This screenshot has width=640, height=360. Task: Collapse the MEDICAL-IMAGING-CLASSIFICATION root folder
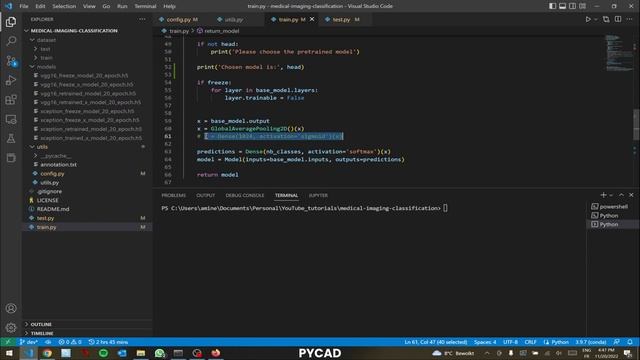point(74,31)
